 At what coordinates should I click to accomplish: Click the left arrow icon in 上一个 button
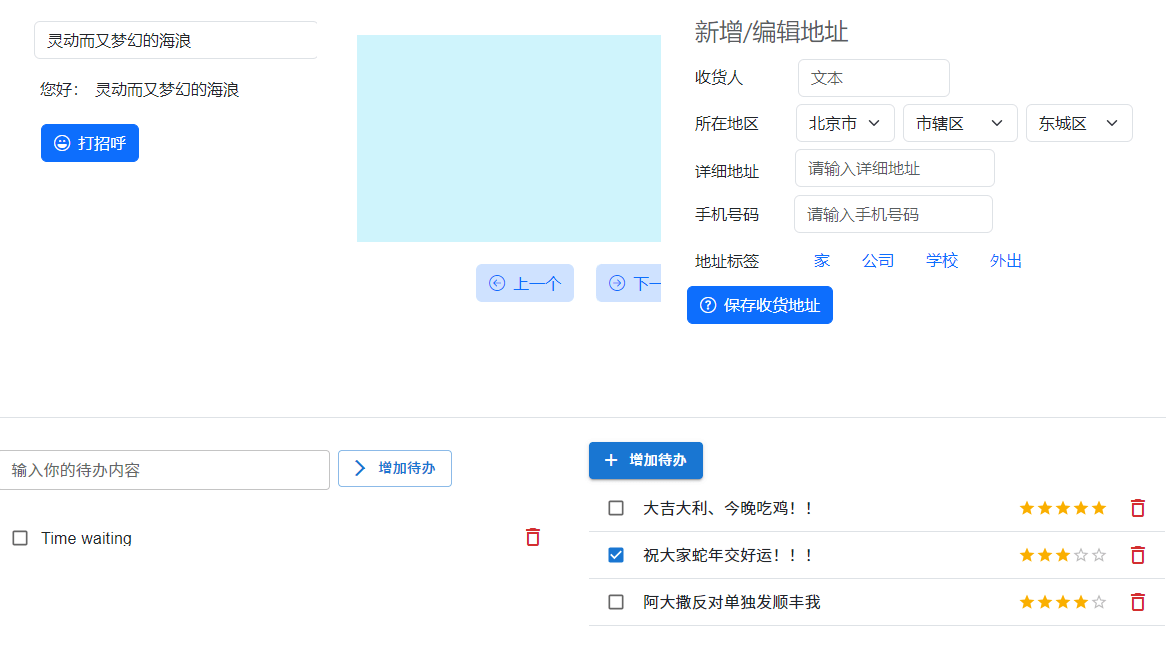point(497,283)
